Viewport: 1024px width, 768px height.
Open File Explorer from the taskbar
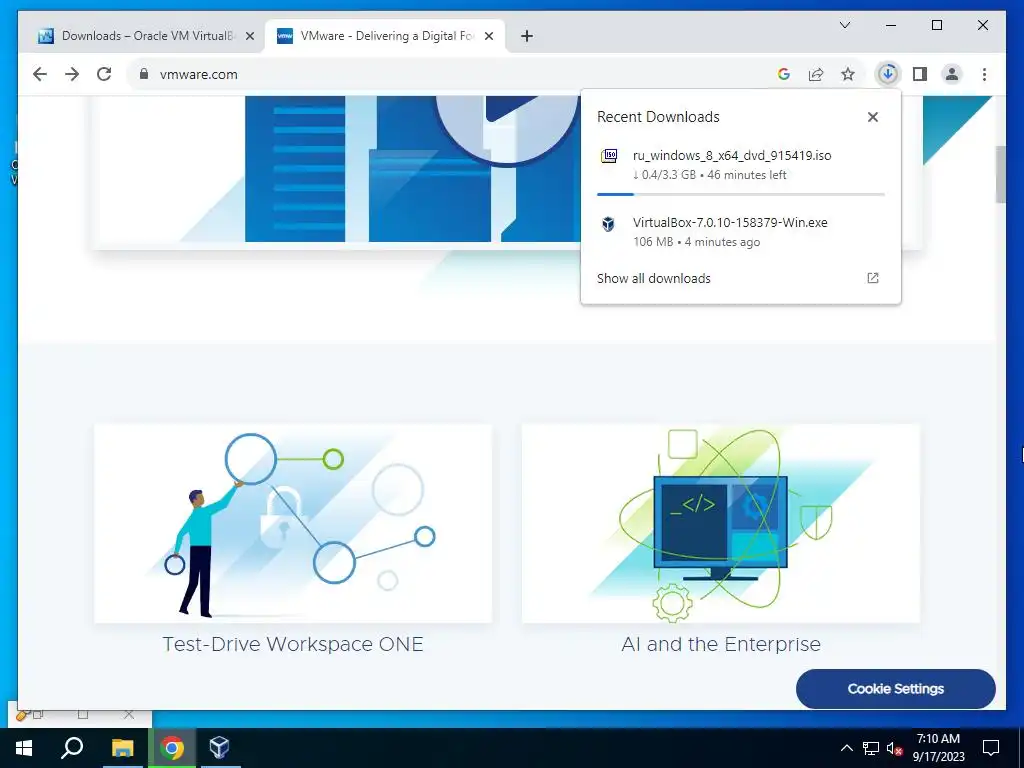click(122, 748)
